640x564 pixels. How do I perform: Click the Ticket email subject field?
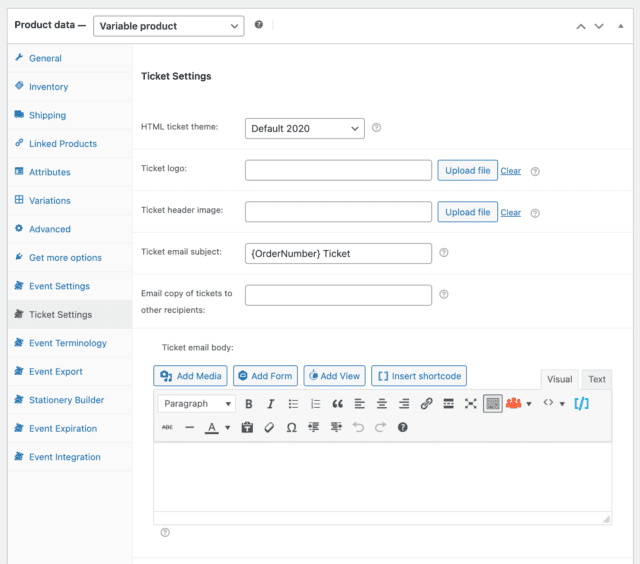click(338, 253)
